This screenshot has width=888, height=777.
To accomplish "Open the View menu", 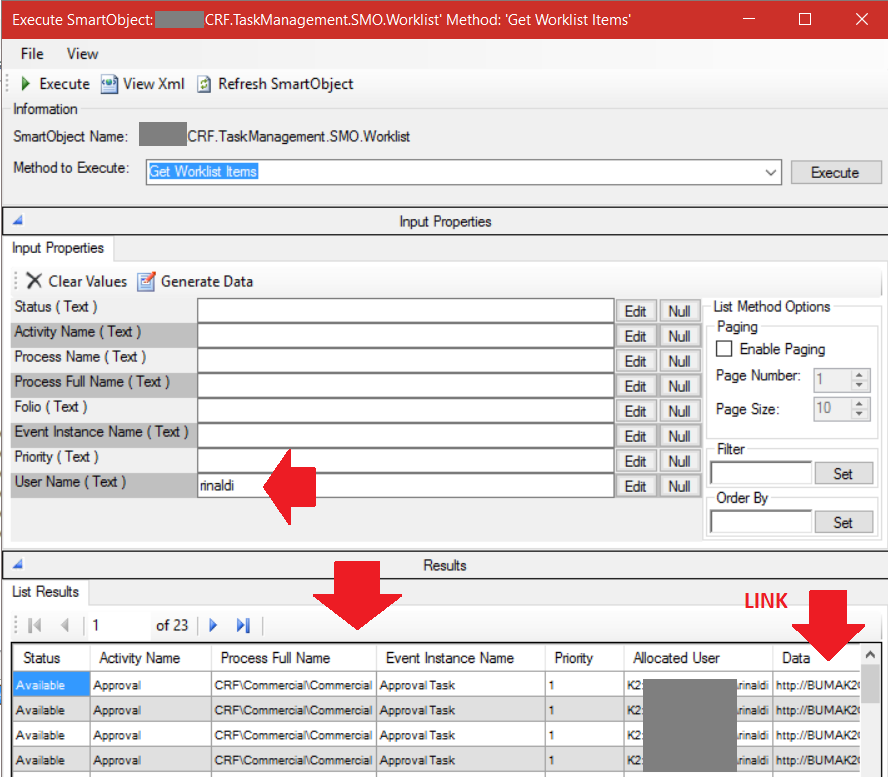I will [x=82, y=54].
